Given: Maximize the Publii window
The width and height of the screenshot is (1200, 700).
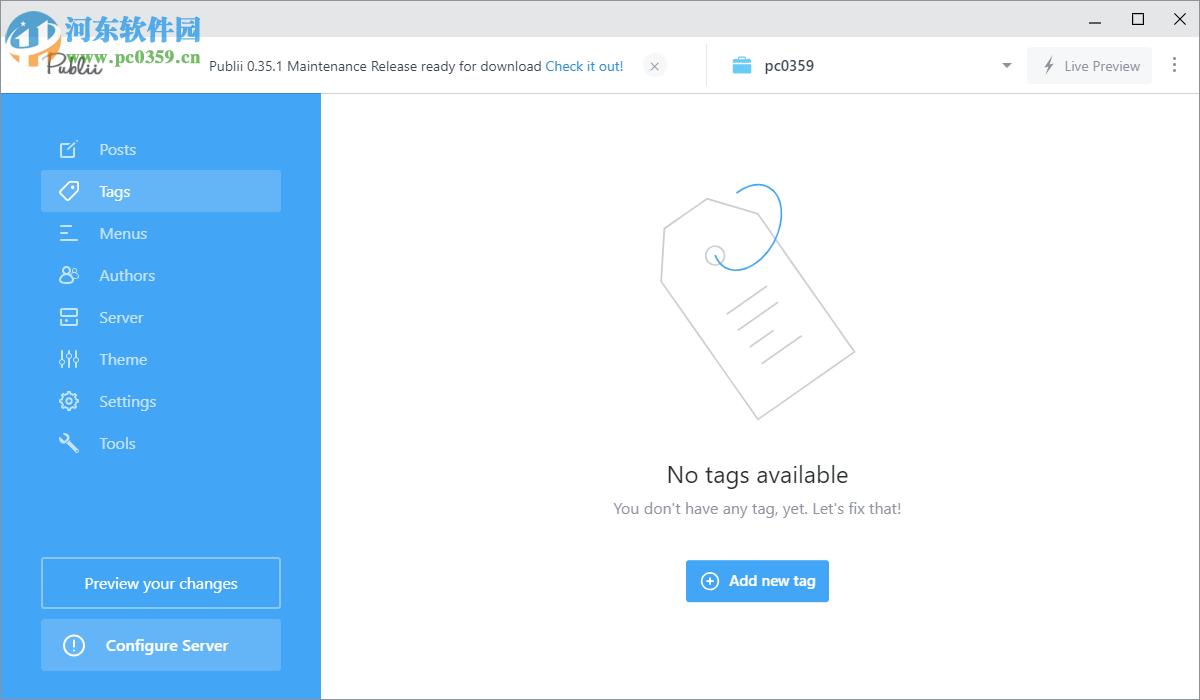Looking at the screenshot, I should (x=1138, y=19).
